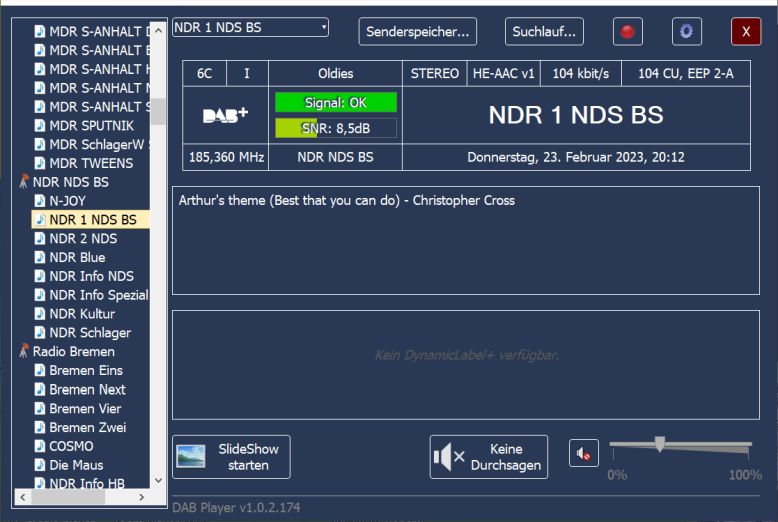Click the Signal: OK indicator bar
778x522 pixels.
tap(336, 102)
